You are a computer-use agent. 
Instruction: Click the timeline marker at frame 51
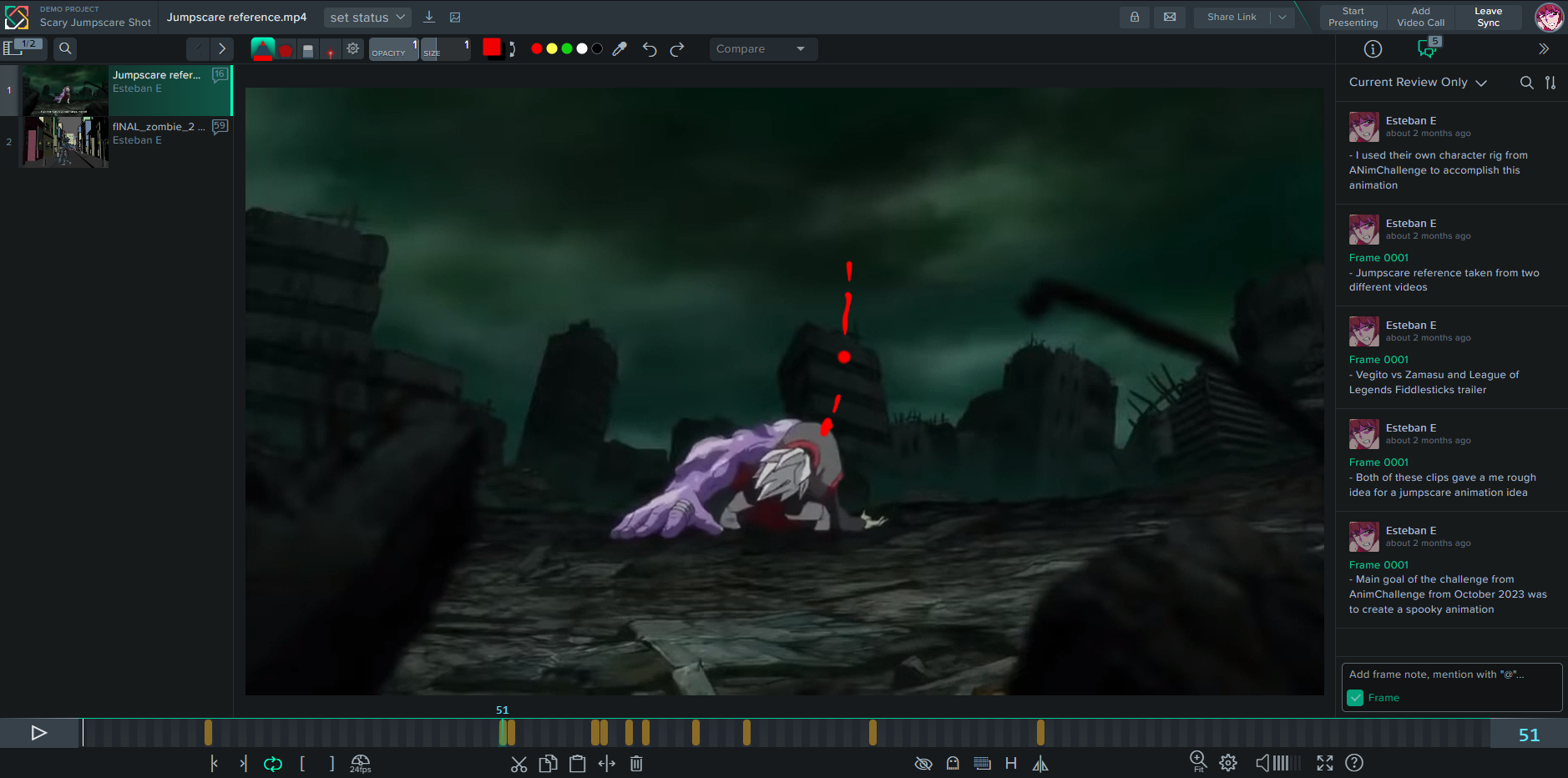click(x=503, y=733)
